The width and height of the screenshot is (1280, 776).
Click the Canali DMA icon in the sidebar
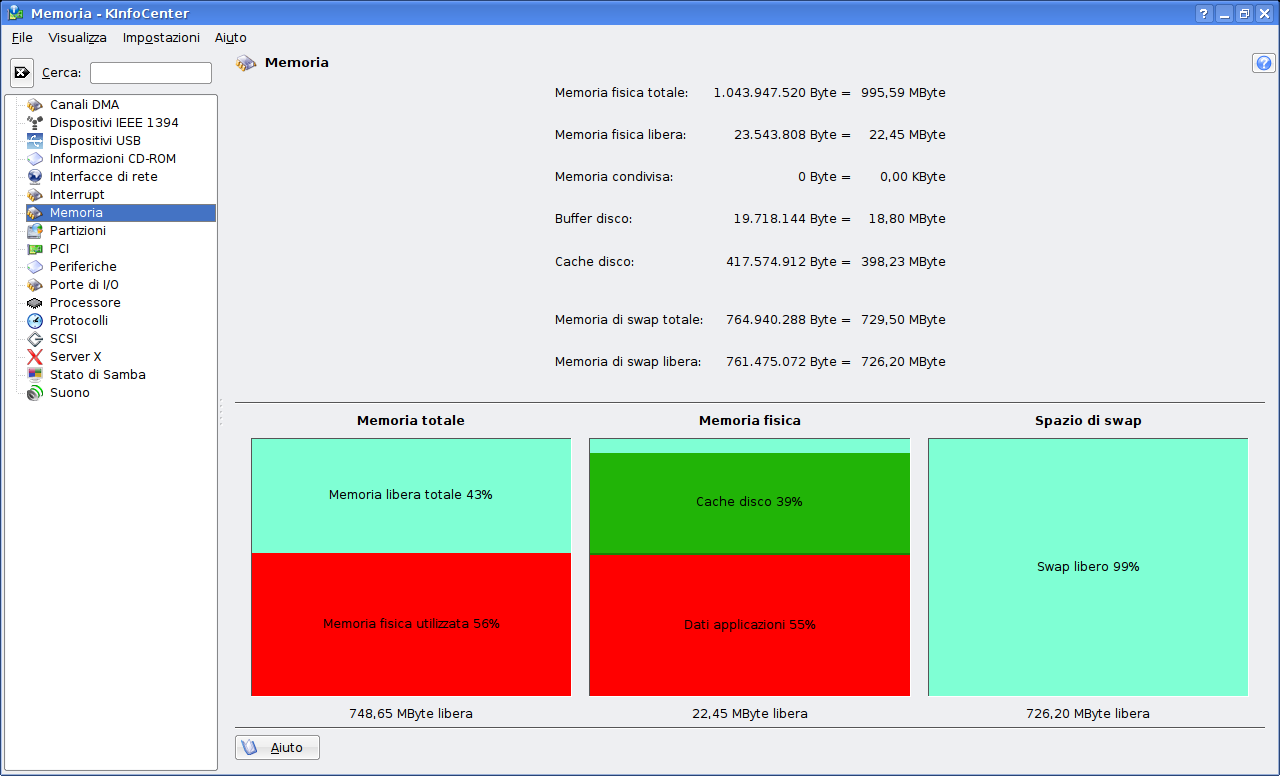click(x=35, y=105)
